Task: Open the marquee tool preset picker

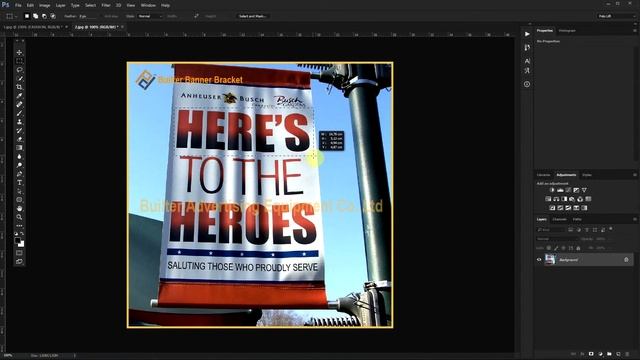Action: [x=11, y=16]
